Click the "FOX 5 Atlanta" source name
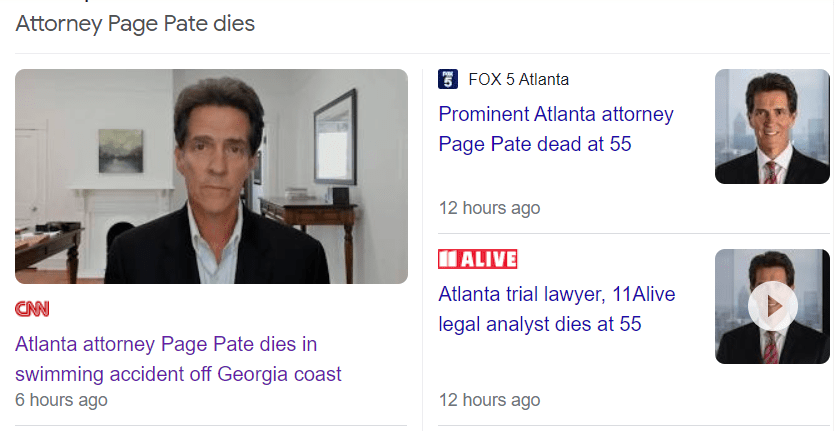The height and width of the screenshot is (431, 834). [x=517, y=80]
